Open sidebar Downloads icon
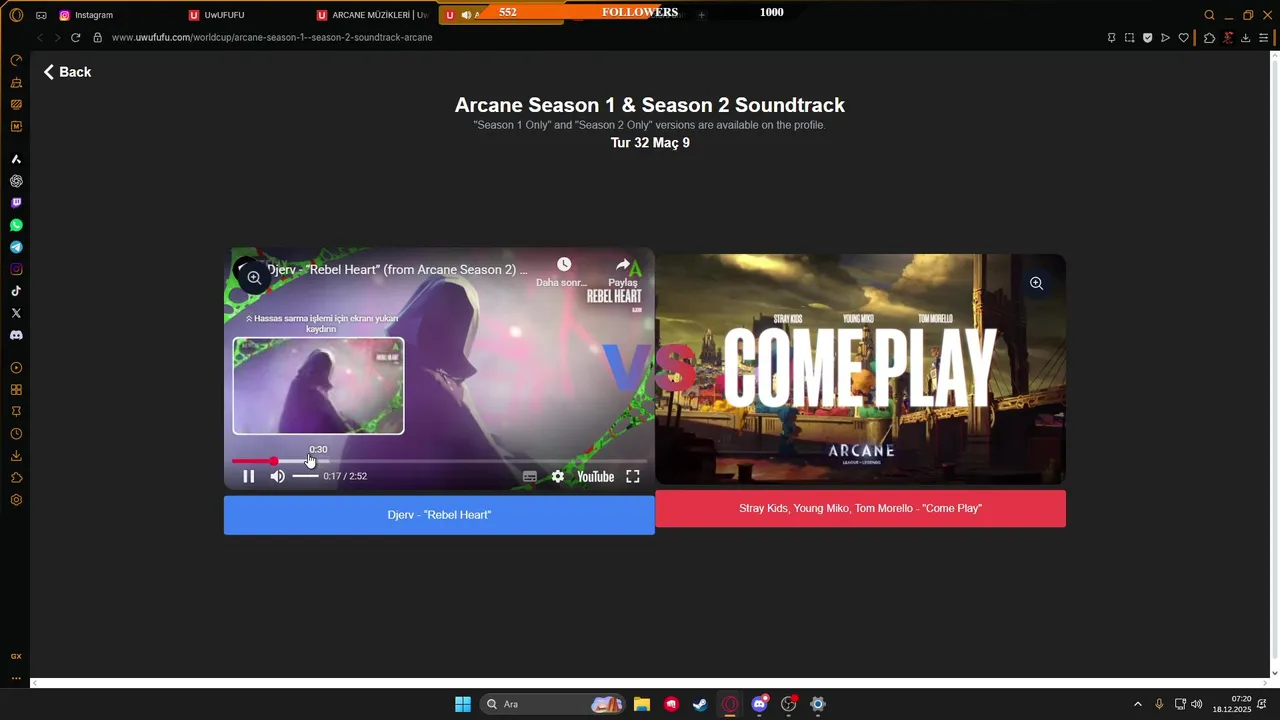 tap(16, 456)
